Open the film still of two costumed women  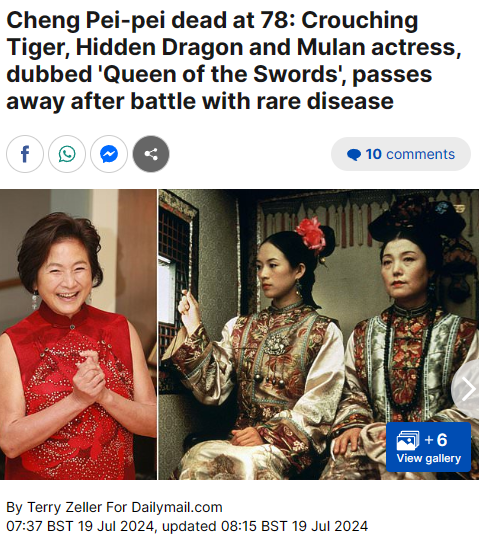[x=318, y=334]
